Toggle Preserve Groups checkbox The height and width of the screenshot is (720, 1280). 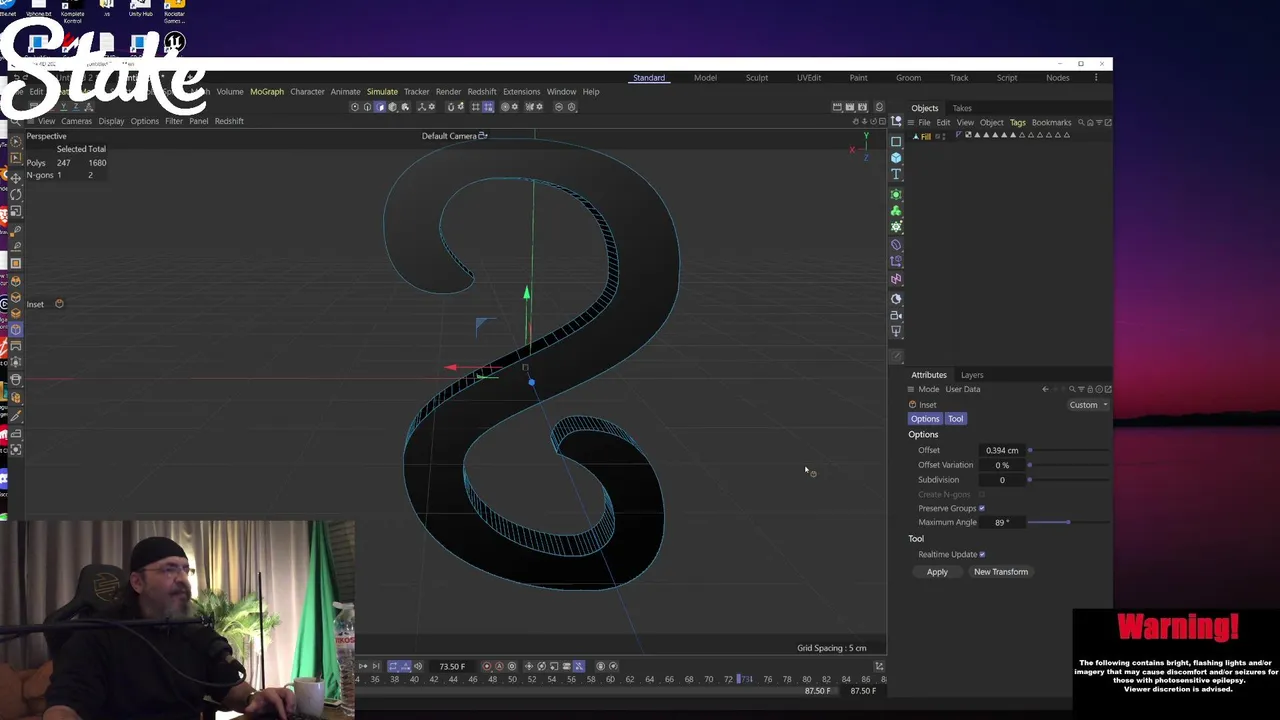pos(982,508)
